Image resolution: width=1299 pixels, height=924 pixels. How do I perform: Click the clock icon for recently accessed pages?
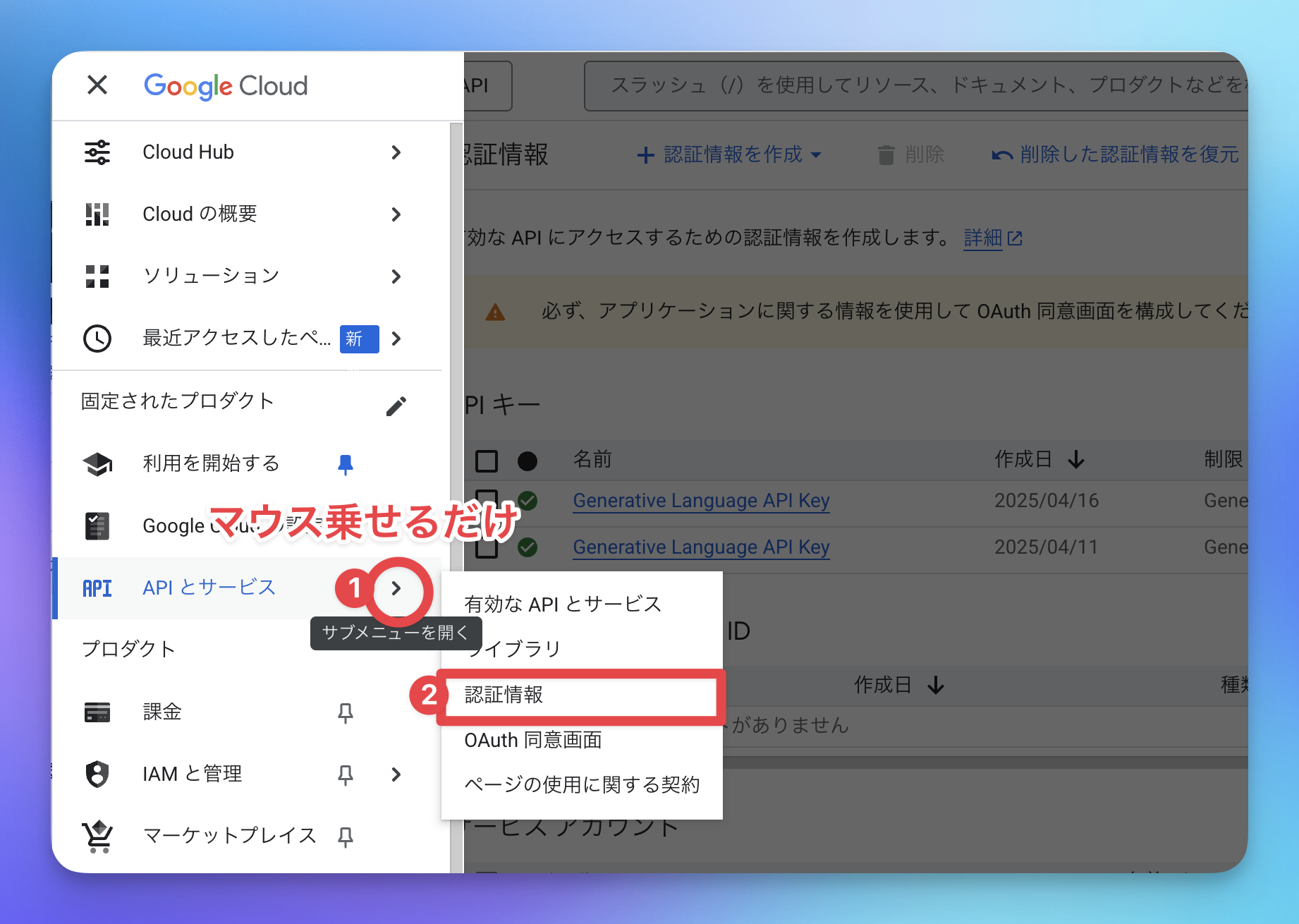point(97,339)
